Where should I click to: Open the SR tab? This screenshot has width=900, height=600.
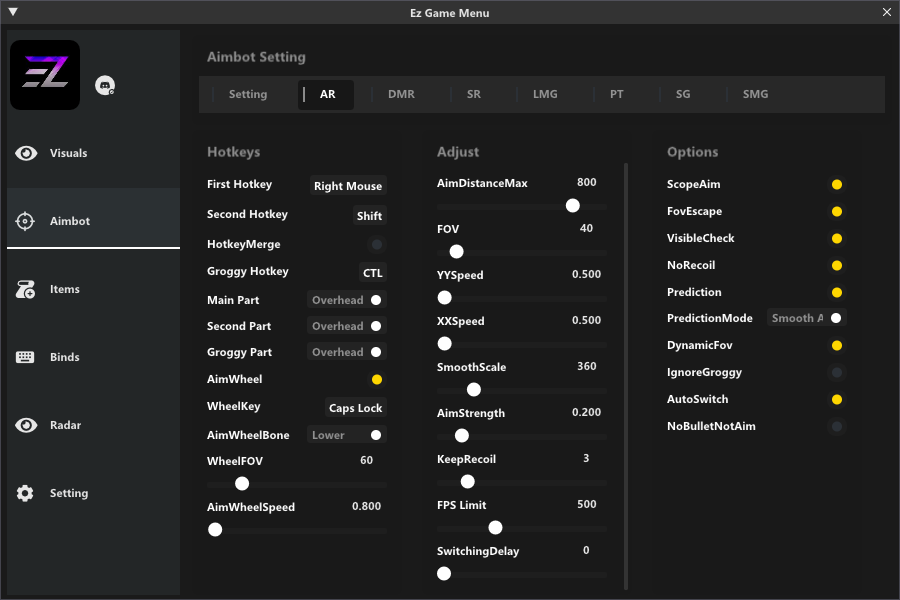(474, 94)
